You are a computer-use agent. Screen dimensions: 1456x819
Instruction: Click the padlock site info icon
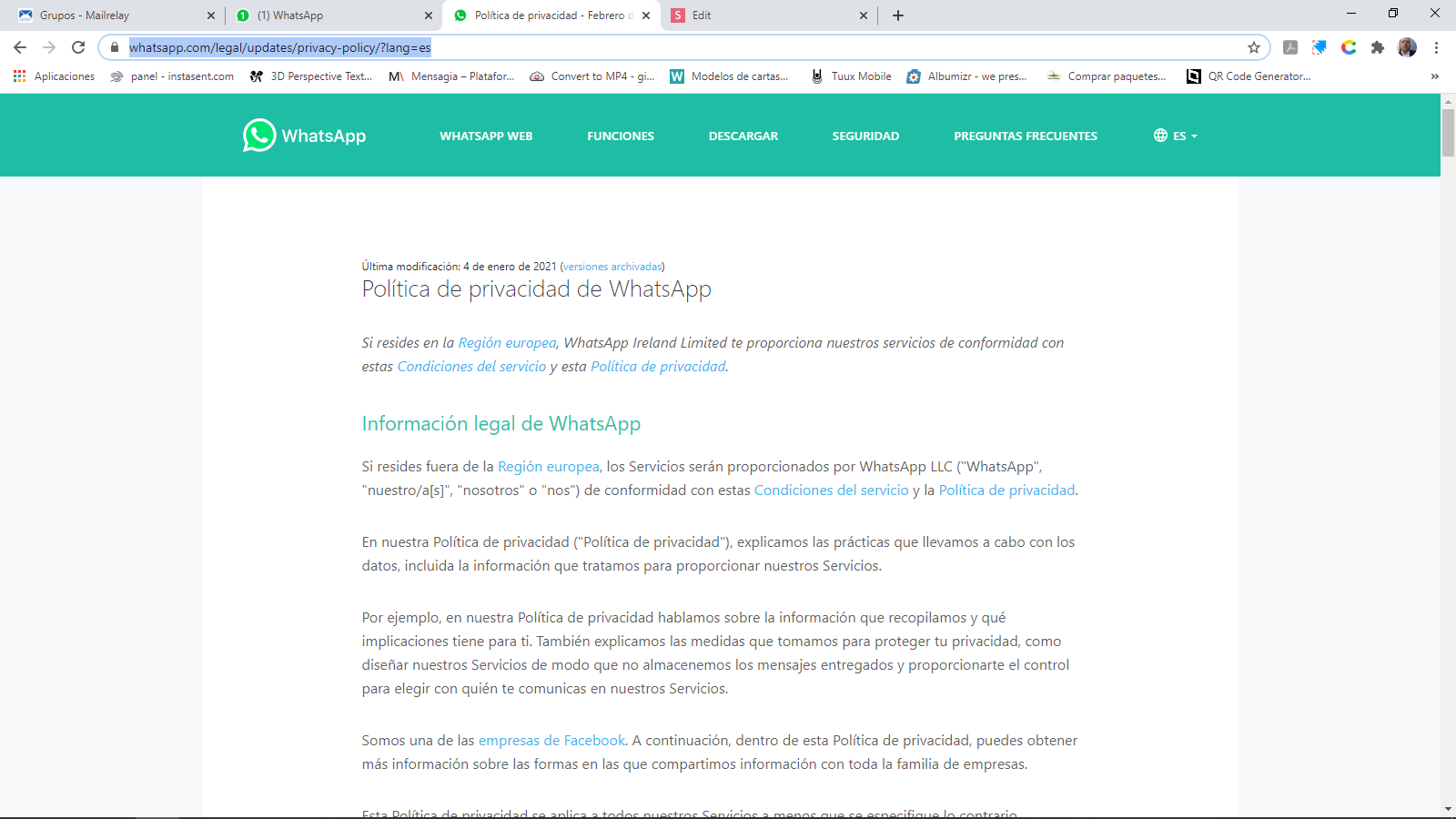115,47
